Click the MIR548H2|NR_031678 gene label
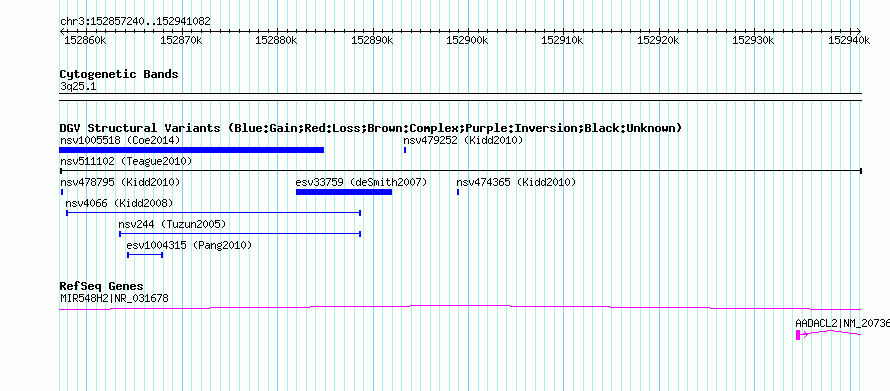890x391 pixels. (114, 298)
